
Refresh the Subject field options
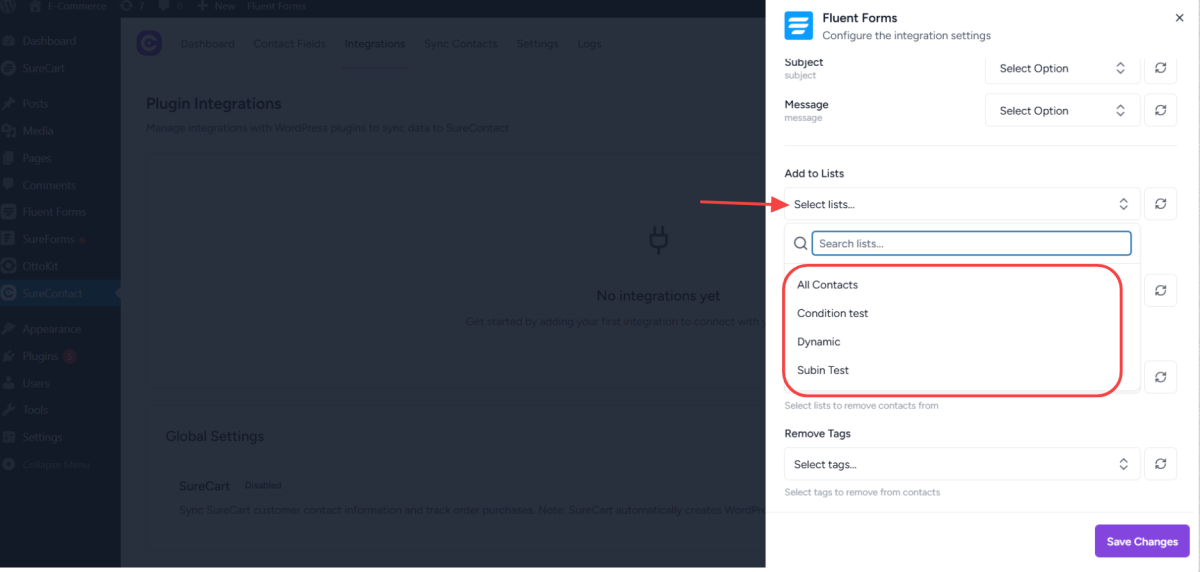pos(1160,68)
